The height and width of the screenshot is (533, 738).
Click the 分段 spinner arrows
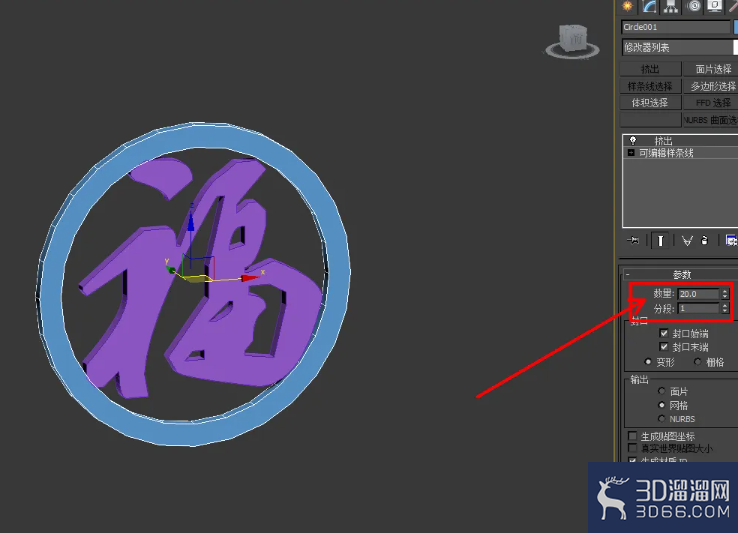(x=725, y=308)
